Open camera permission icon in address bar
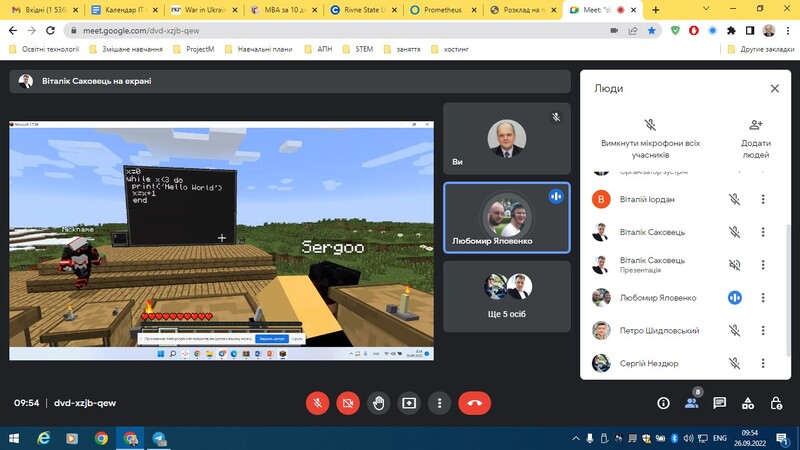This screenshot has height=450, width=800. pyautogui.click(x=614, y=31)
